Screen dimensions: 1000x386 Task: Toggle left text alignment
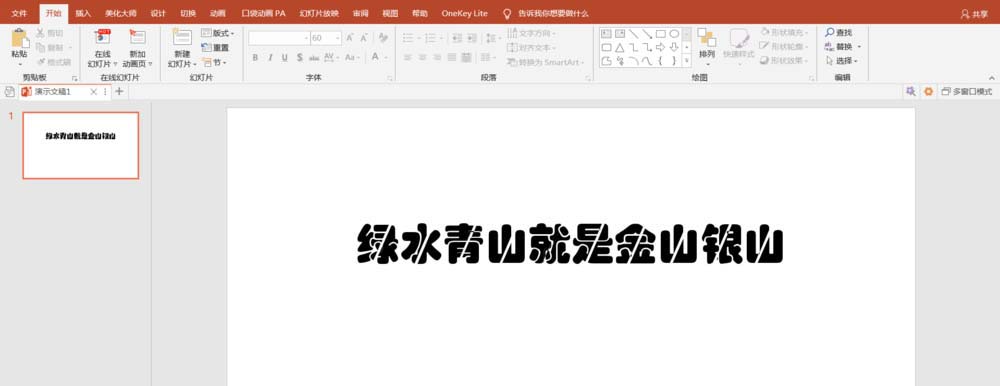pos(408,57)
